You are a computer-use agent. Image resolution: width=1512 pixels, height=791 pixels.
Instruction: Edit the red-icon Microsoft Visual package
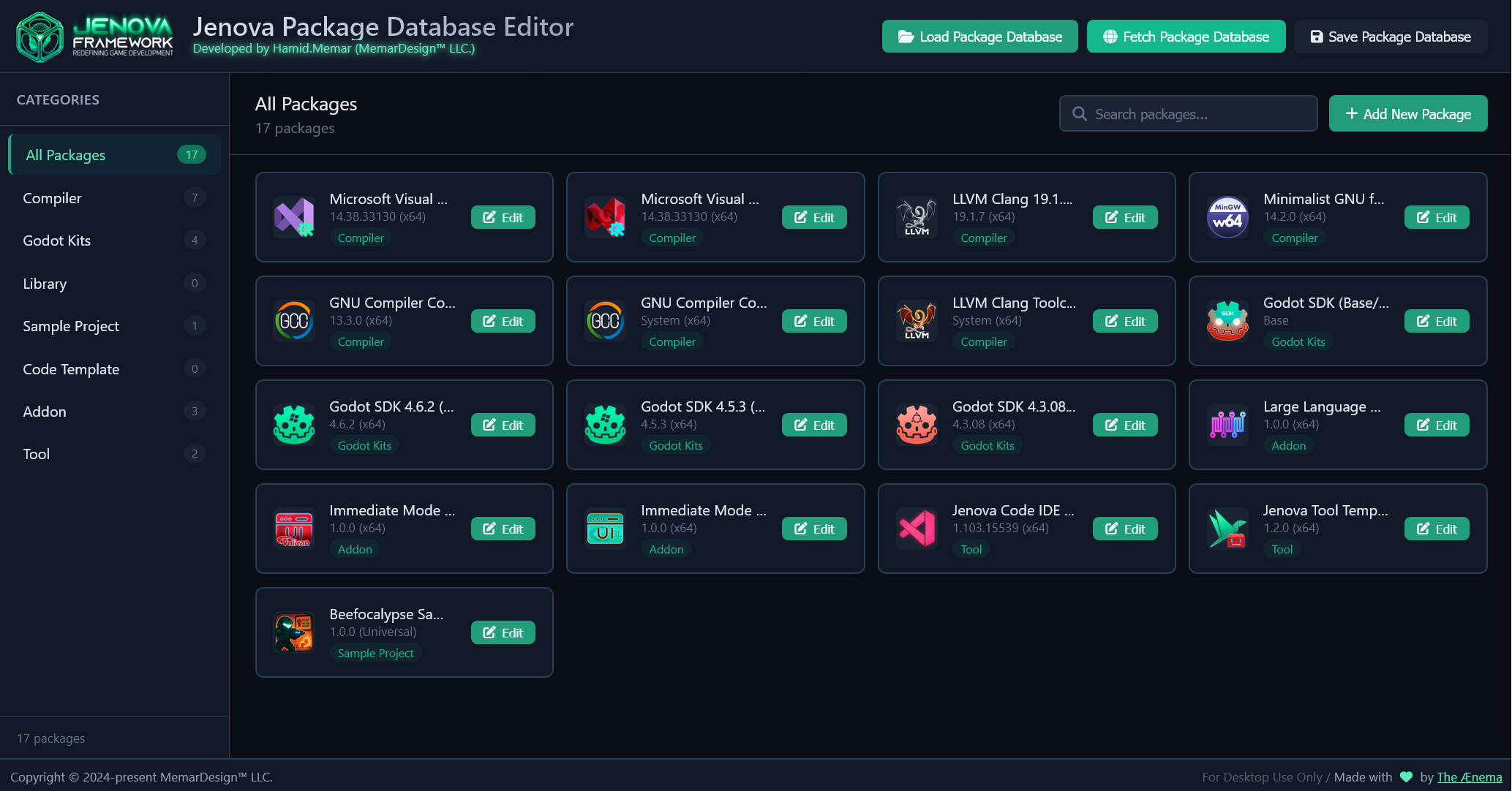pos(814,217)
